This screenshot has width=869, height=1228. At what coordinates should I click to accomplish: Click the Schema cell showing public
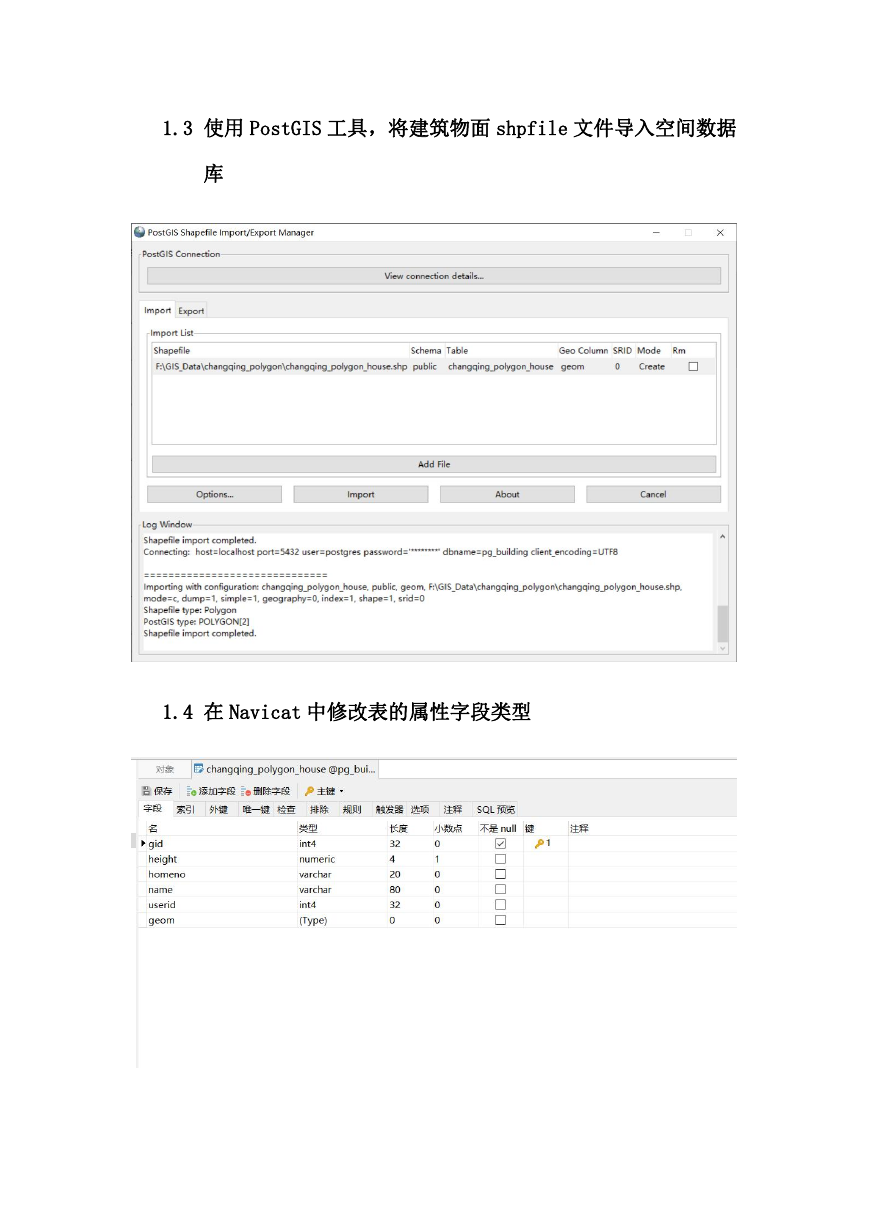tap(424, 367)
